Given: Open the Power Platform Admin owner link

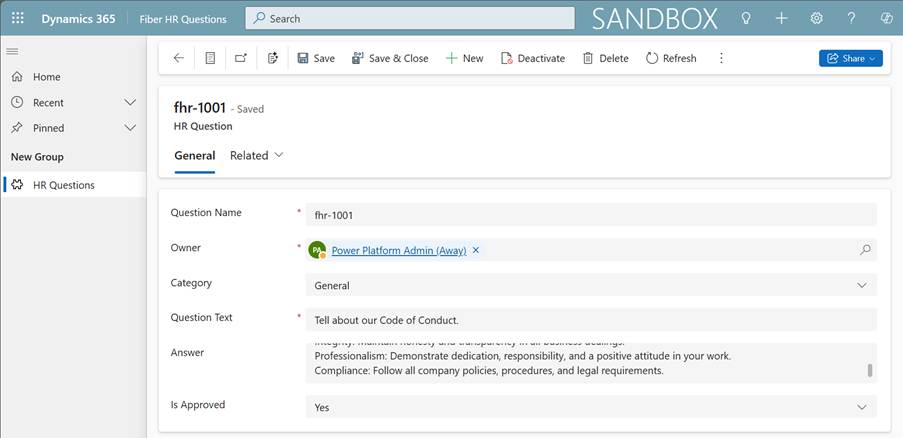Looking at the screenshot, I should tap(398, 250).
